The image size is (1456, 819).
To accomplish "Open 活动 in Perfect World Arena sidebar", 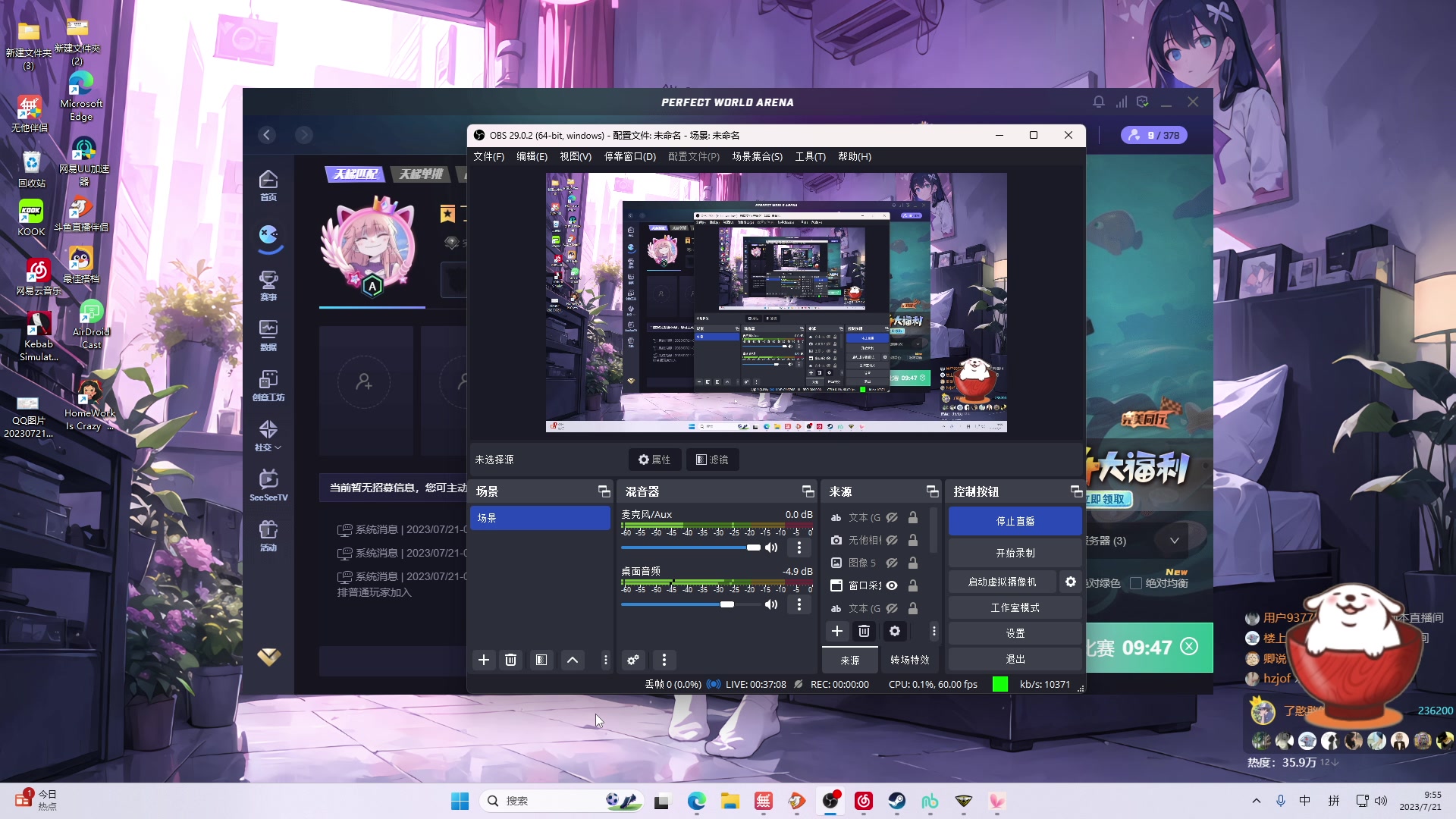I will (x=268, y=536).
